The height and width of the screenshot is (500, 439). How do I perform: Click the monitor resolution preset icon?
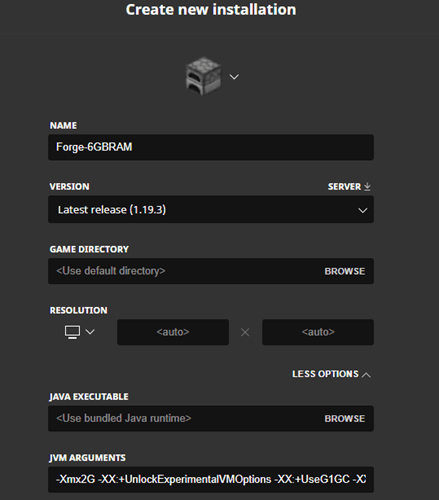pos(72,332)
